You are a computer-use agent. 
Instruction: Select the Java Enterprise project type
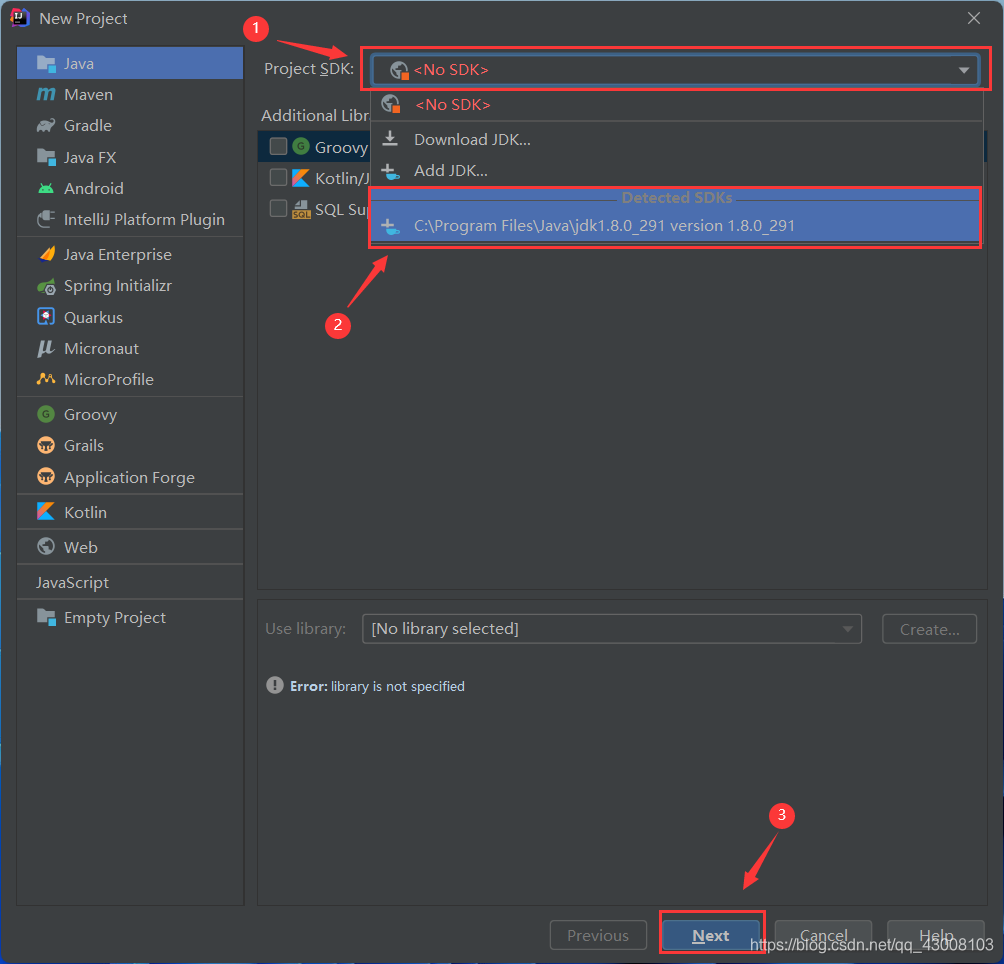[130, 254]
